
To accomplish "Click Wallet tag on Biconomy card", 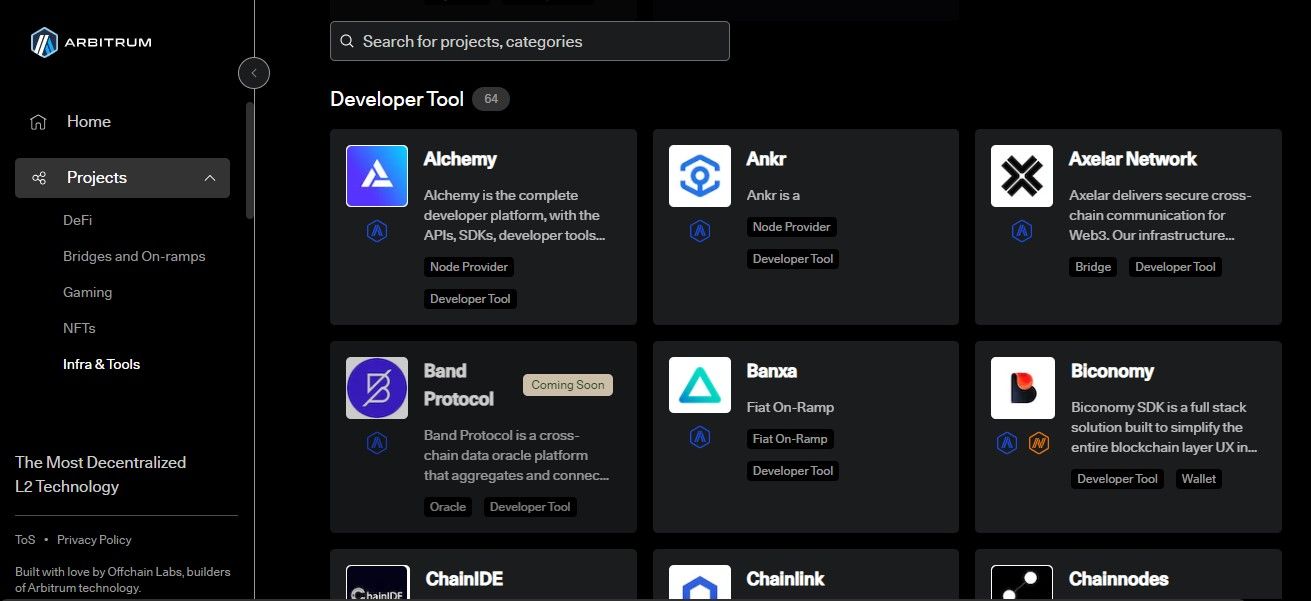I will point(1199,479).
